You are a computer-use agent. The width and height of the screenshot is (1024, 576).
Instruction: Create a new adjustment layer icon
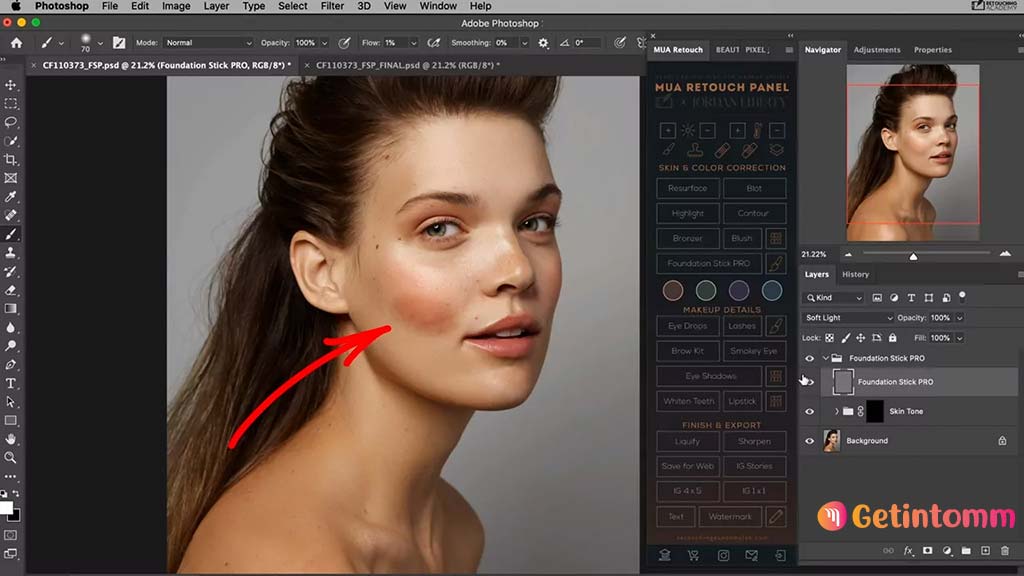tap(947, 551)
